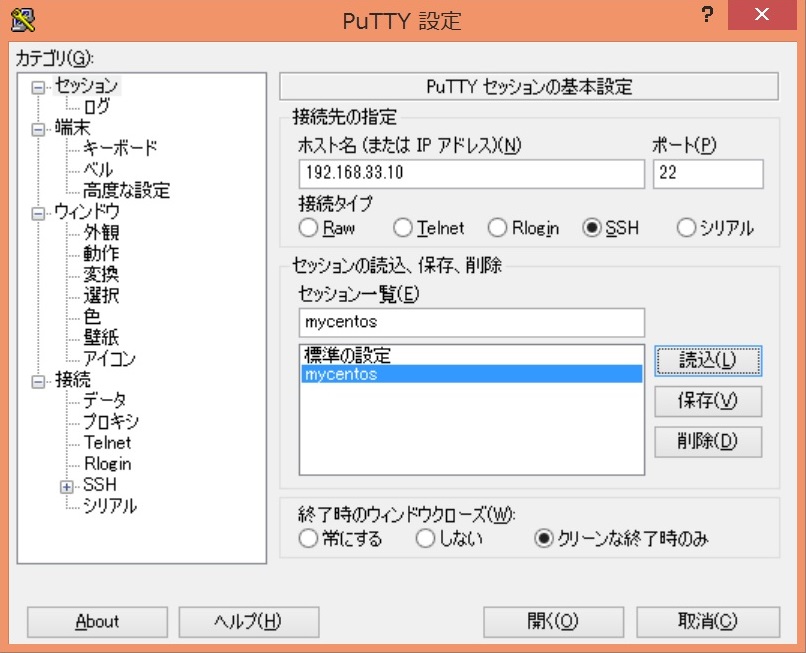Click the session name field mycentos

471,322
